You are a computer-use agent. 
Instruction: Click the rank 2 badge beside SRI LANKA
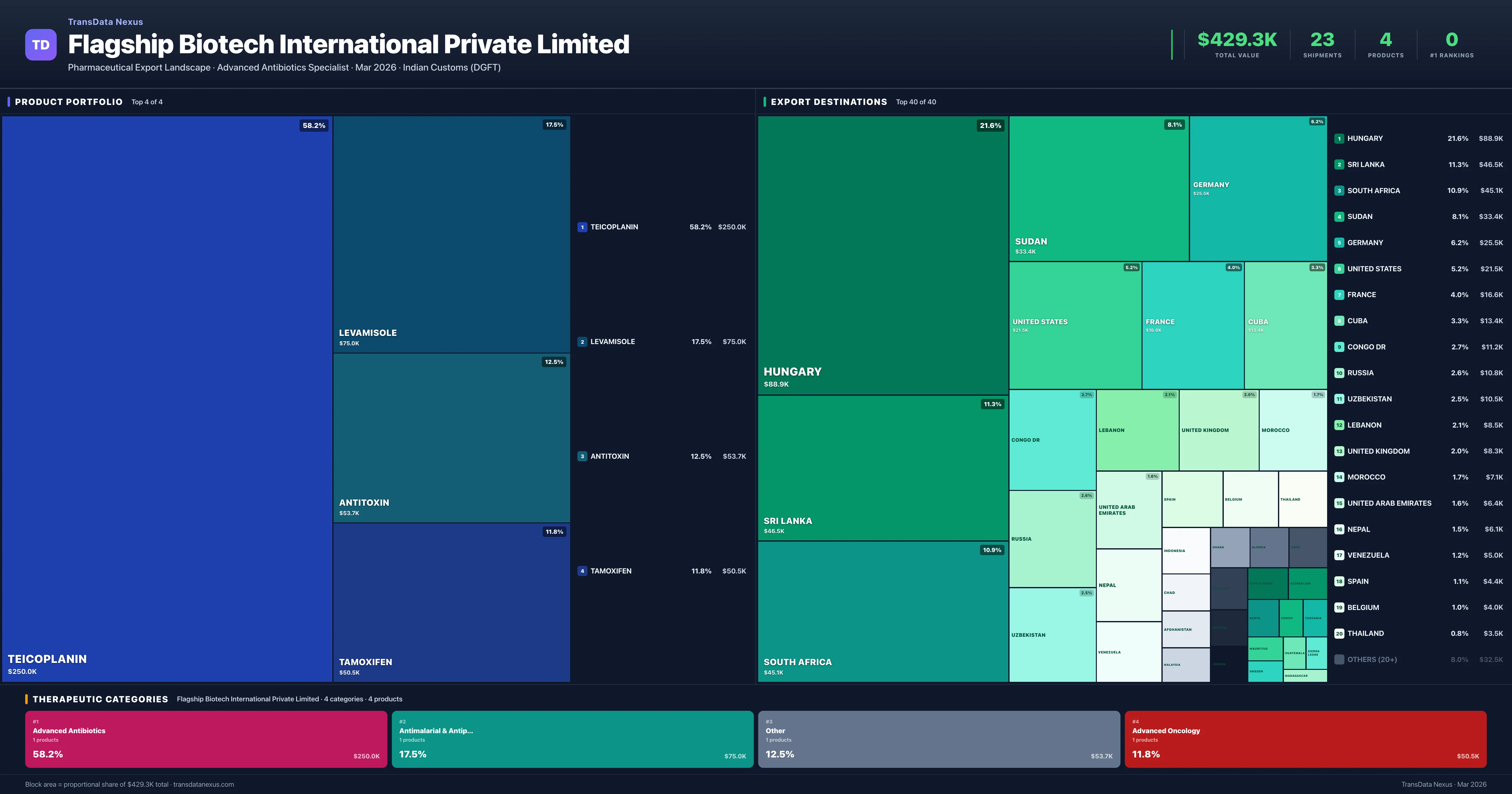(x=1339, y=164)
